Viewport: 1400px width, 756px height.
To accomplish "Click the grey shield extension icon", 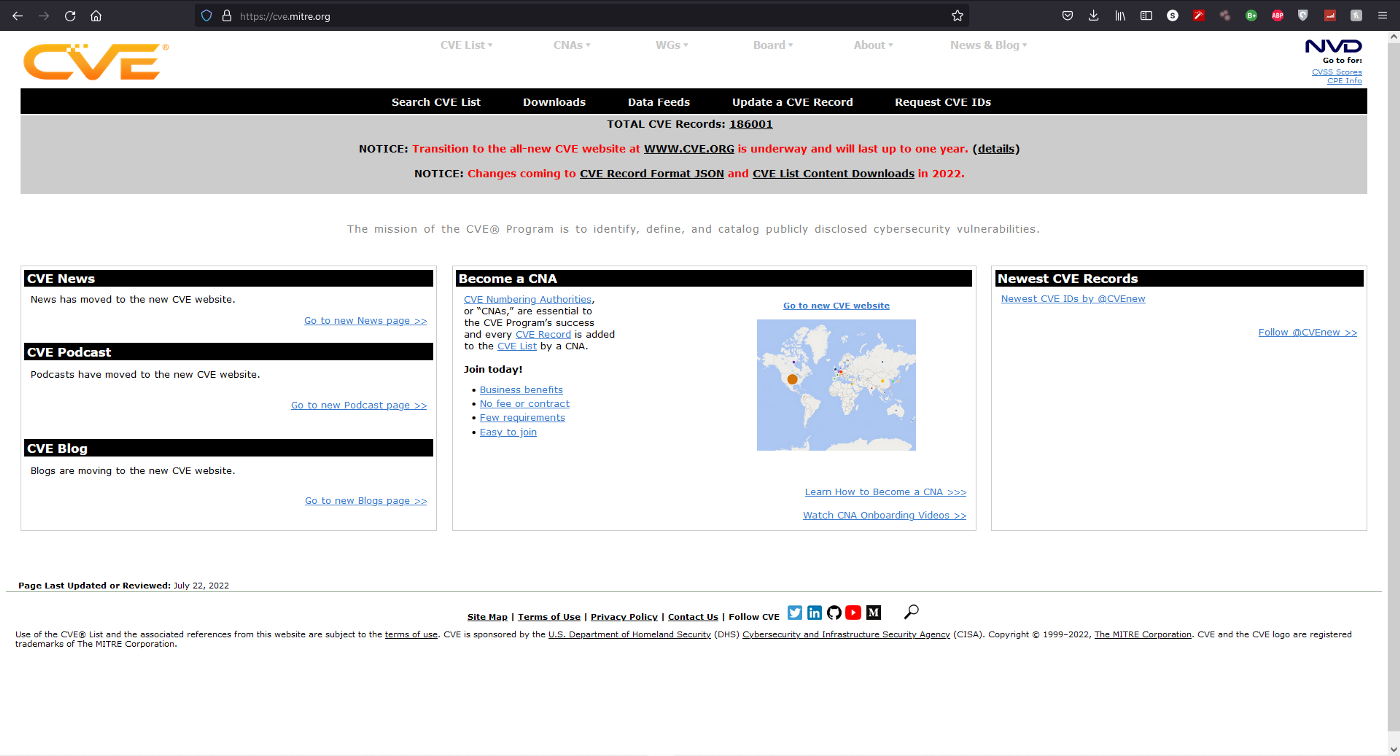I will click(x=1303, y=16).
